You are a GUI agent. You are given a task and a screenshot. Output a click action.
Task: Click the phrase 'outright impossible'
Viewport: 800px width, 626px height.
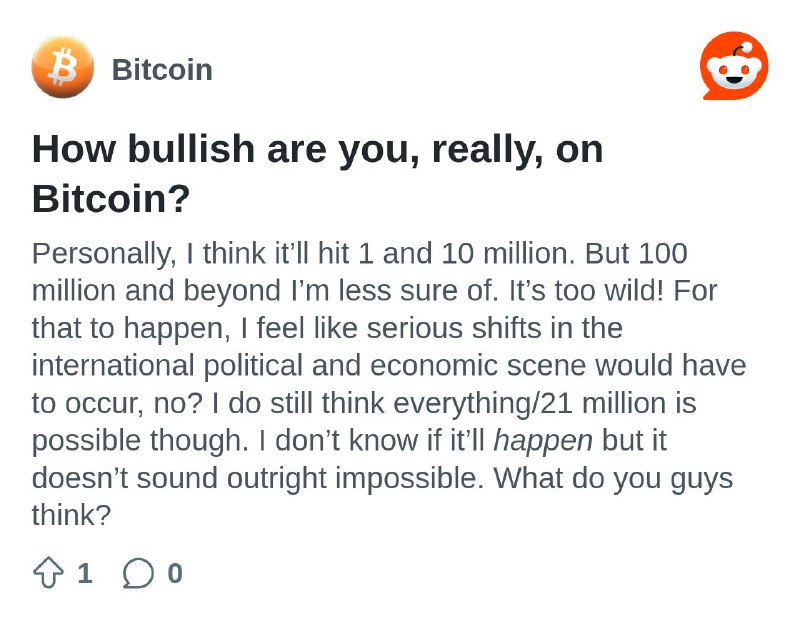(354, 479)
